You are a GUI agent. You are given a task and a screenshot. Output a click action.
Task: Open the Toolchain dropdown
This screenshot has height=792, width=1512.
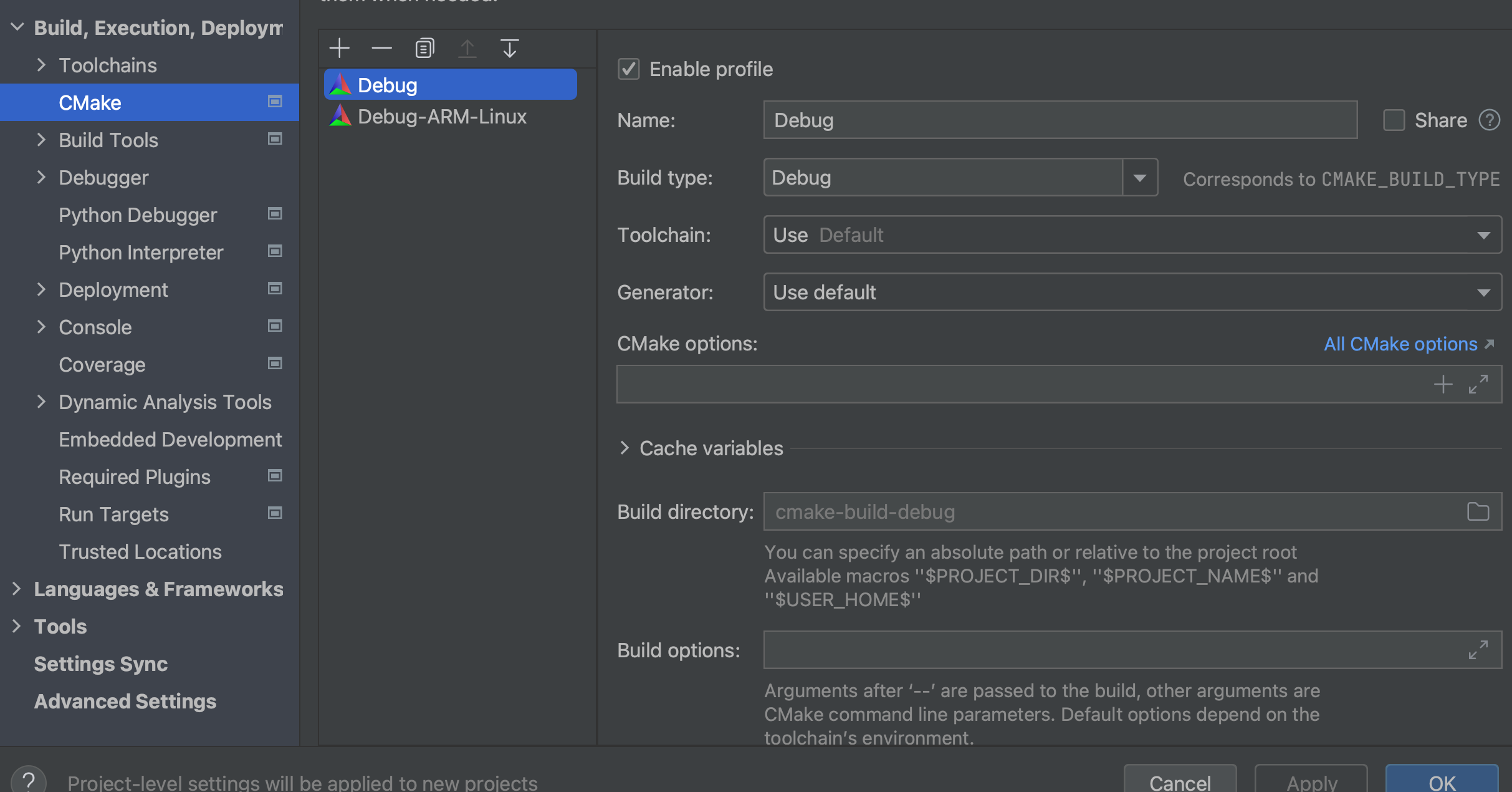click(1483, 235)
